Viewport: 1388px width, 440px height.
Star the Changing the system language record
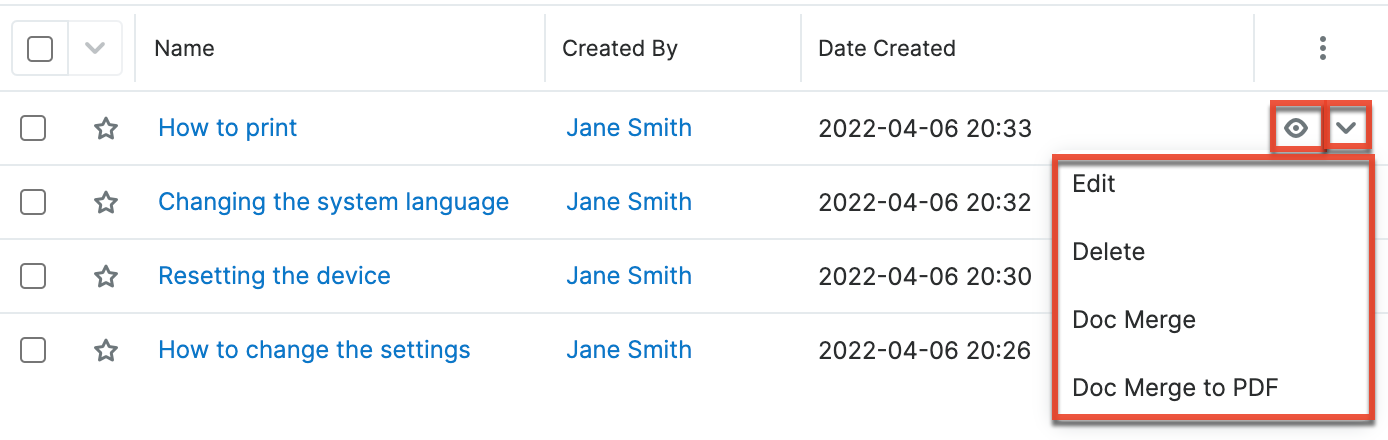(106, 202)
